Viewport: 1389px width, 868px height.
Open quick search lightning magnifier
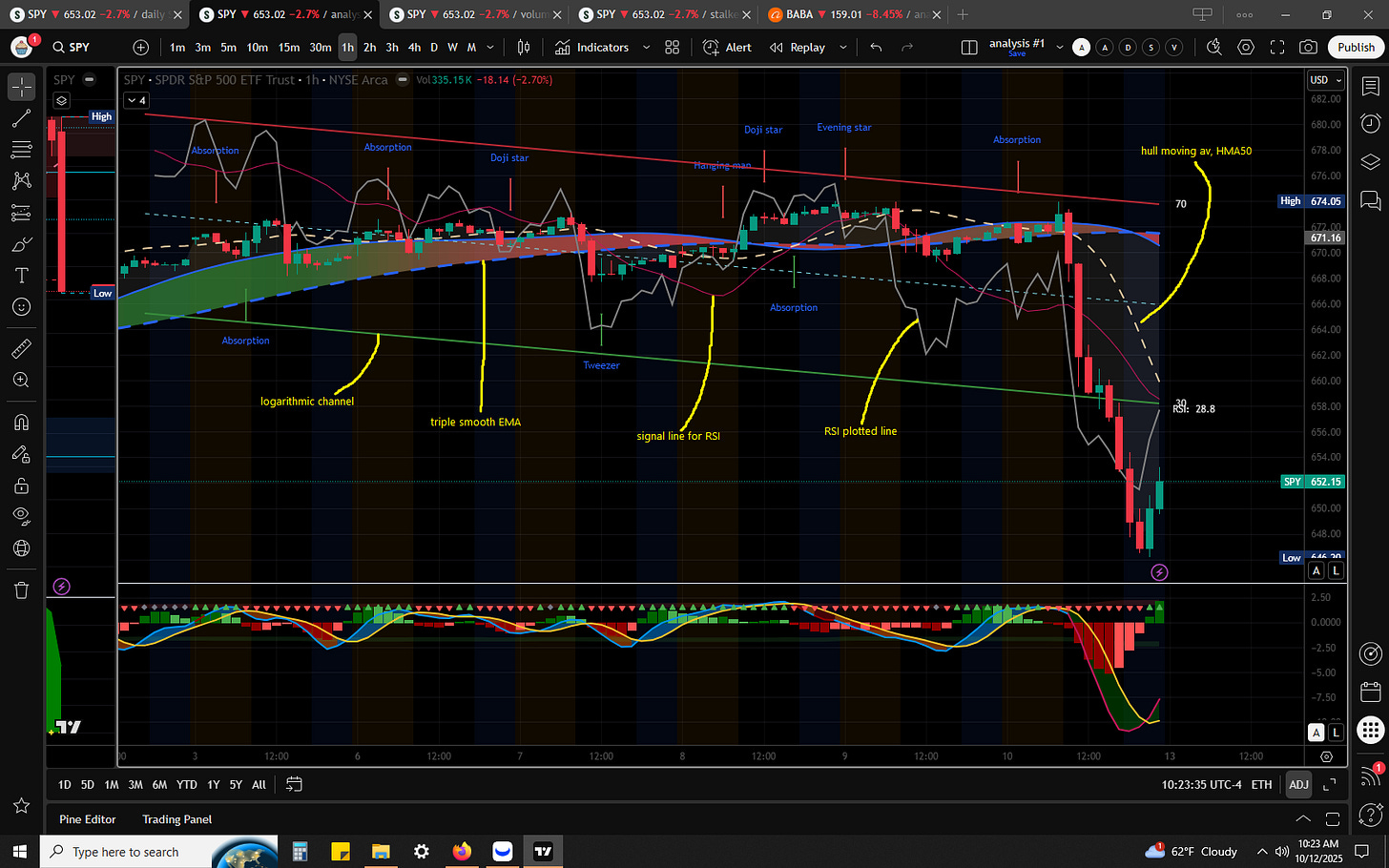[x=1213, y=47]
